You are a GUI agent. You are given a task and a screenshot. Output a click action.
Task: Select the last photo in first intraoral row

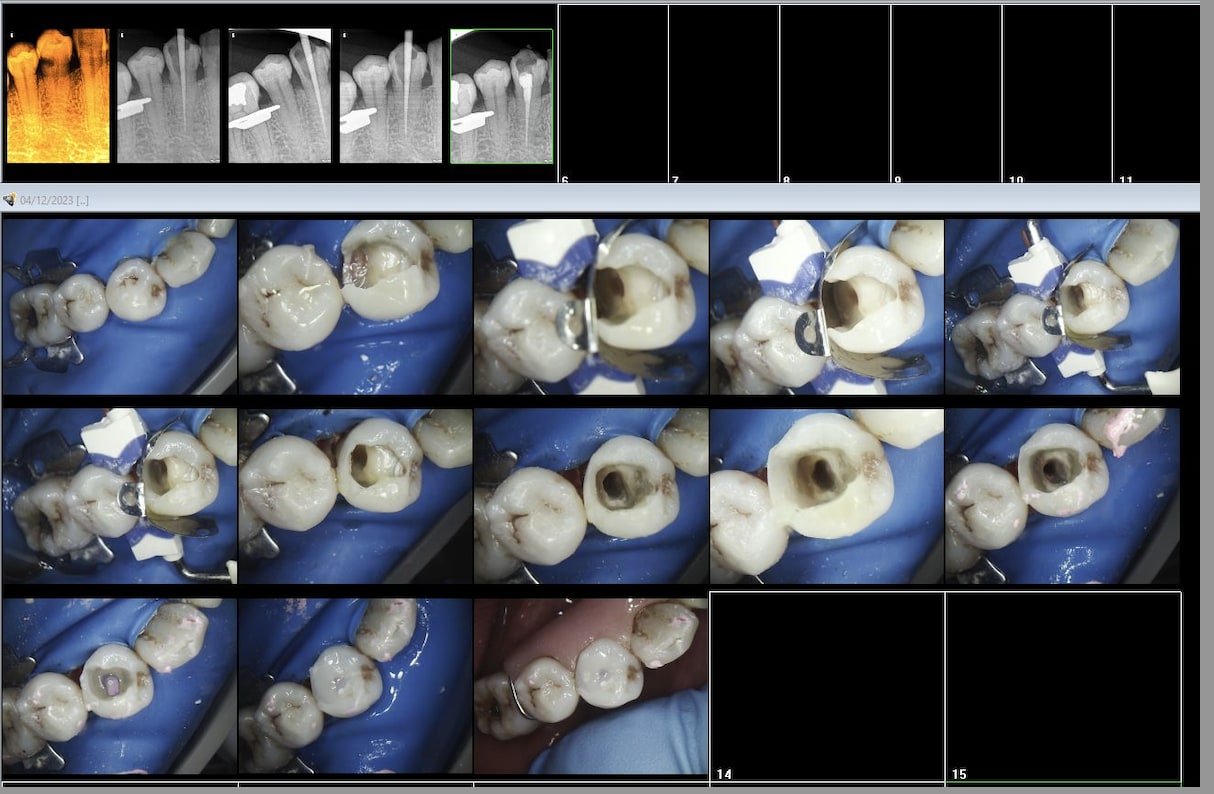coord(1062,307)
